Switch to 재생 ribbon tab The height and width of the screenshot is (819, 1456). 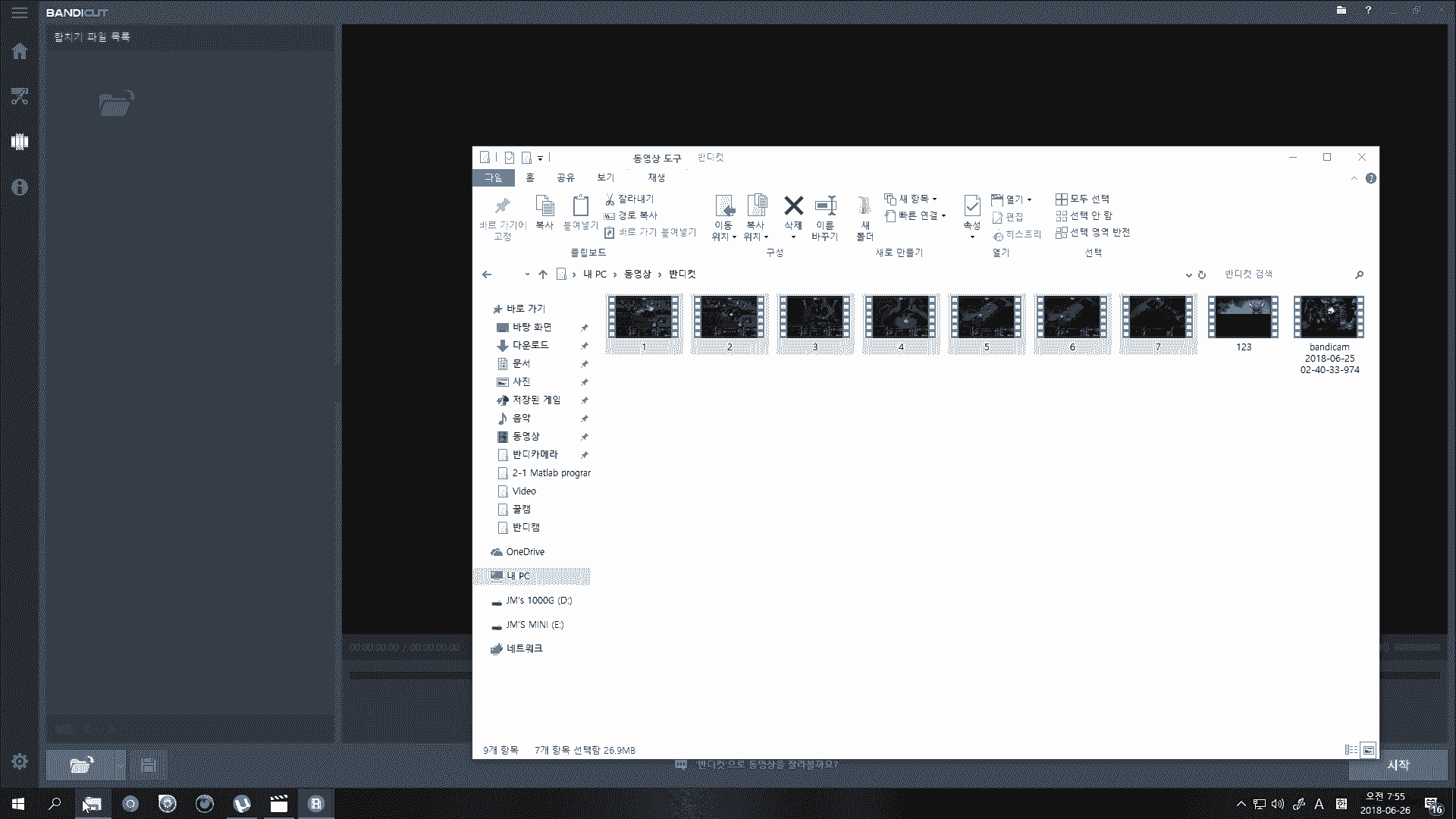point(657,177)
